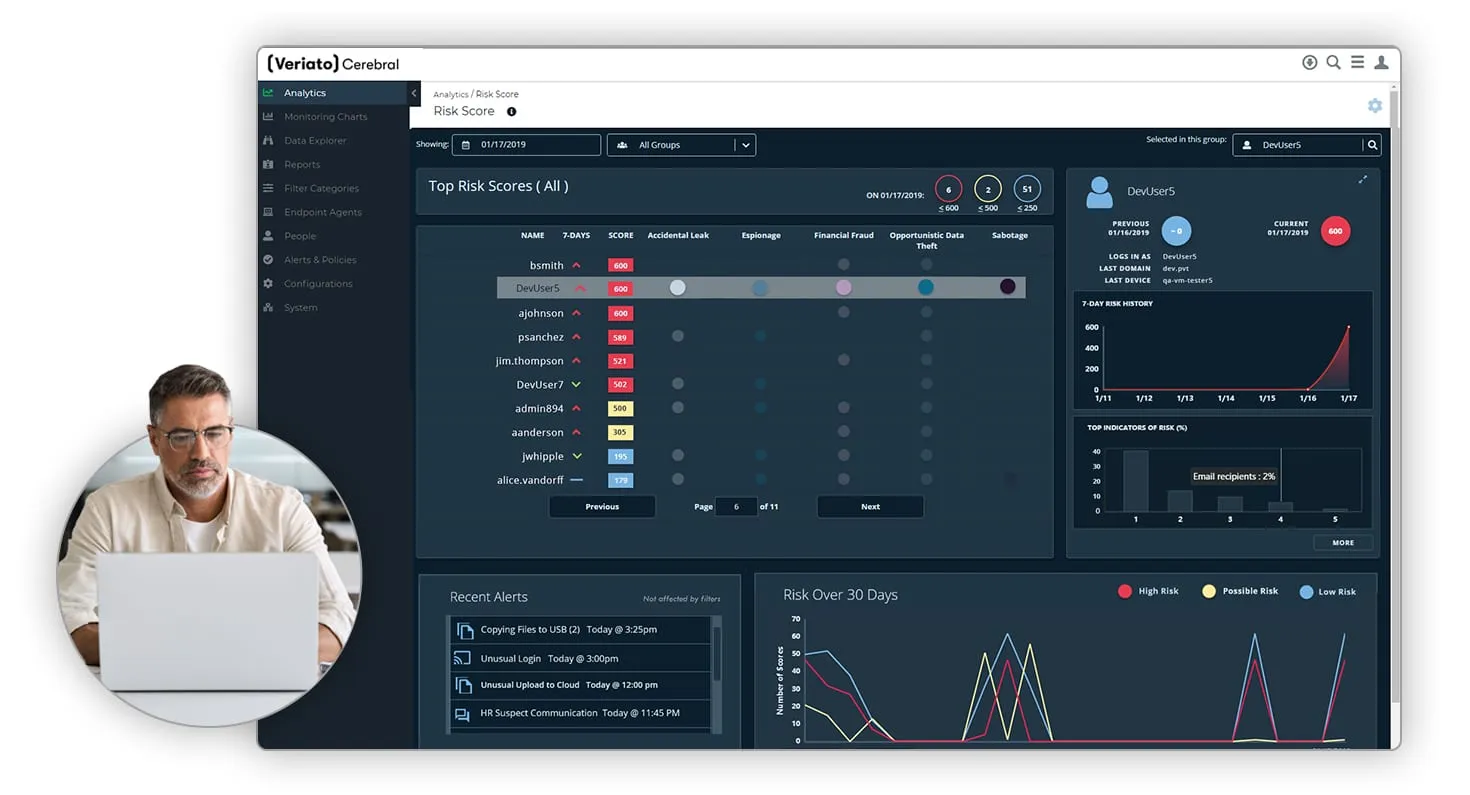Open the hamburger menu icon
Image resolution: width=1470 pixels, height=795 pixels.
coord(1357,62)
